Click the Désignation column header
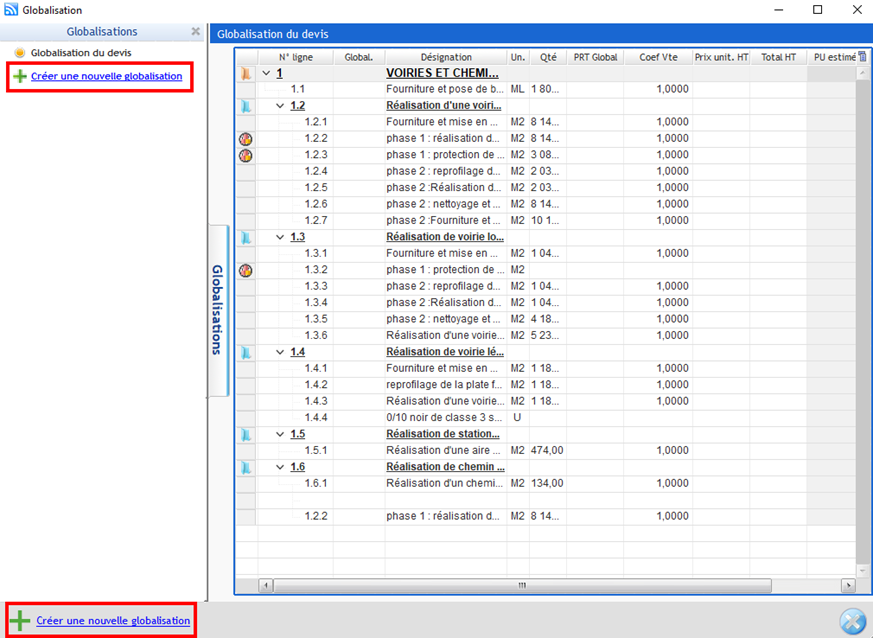Screen dimensions: 873x638 click(445, 57)
